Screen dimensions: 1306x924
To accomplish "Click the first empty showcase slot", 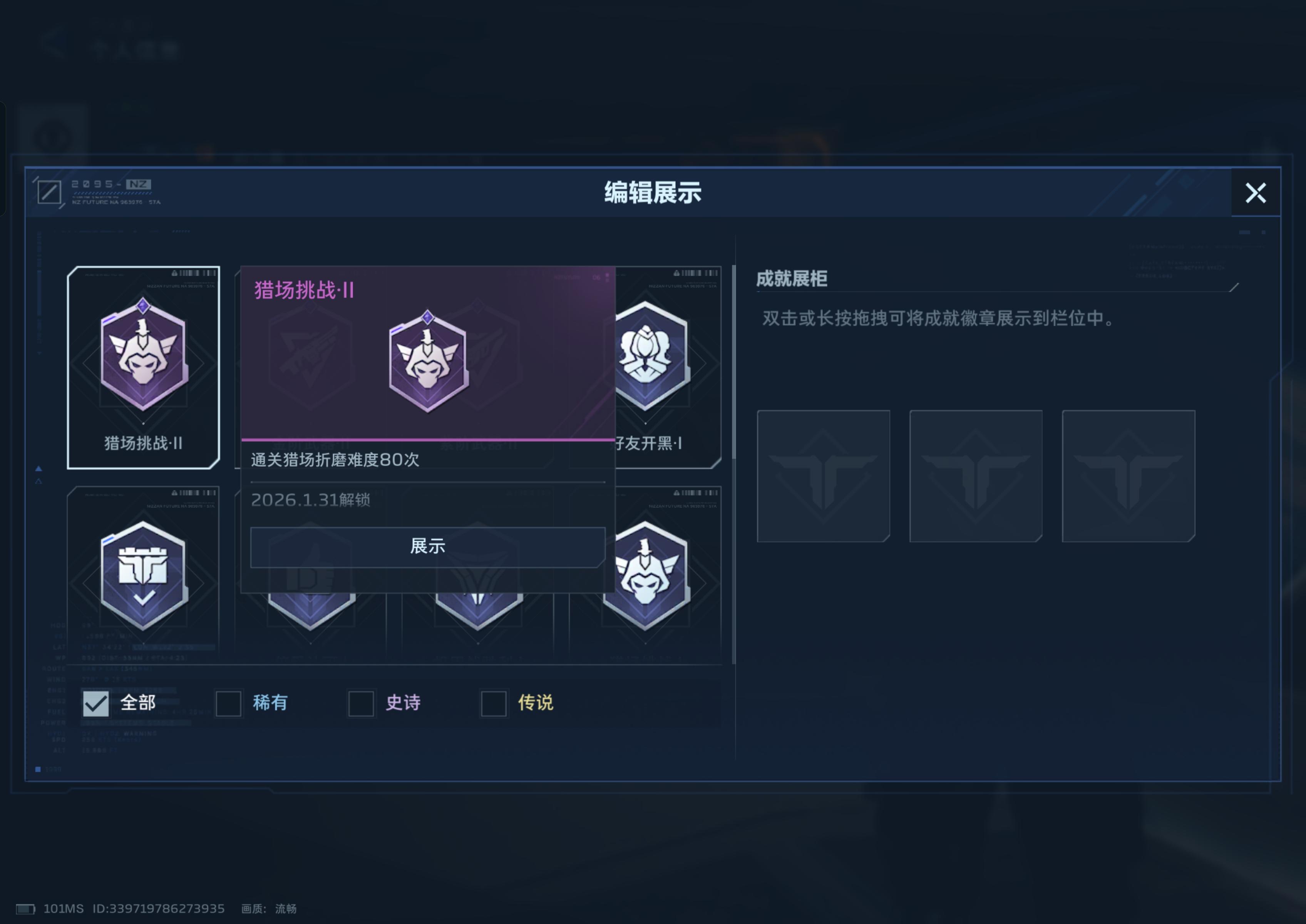I will click(824, 475).
